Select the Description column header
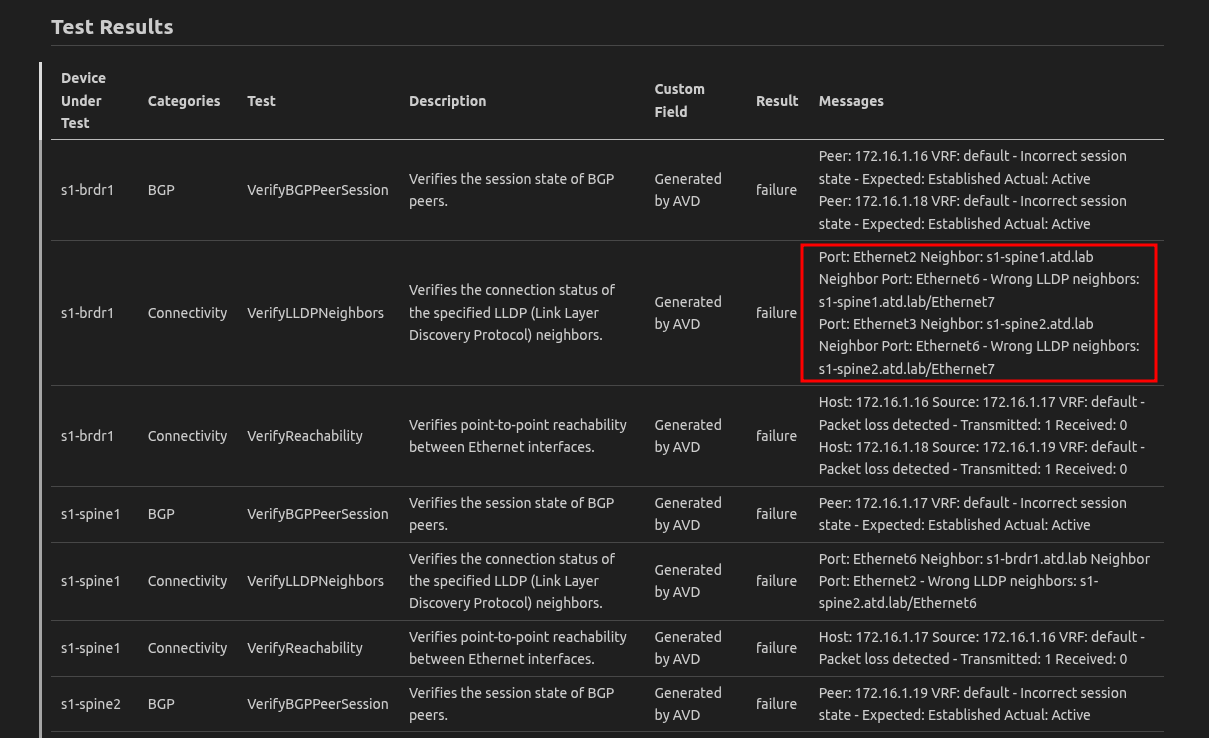 tap(447, 101)
